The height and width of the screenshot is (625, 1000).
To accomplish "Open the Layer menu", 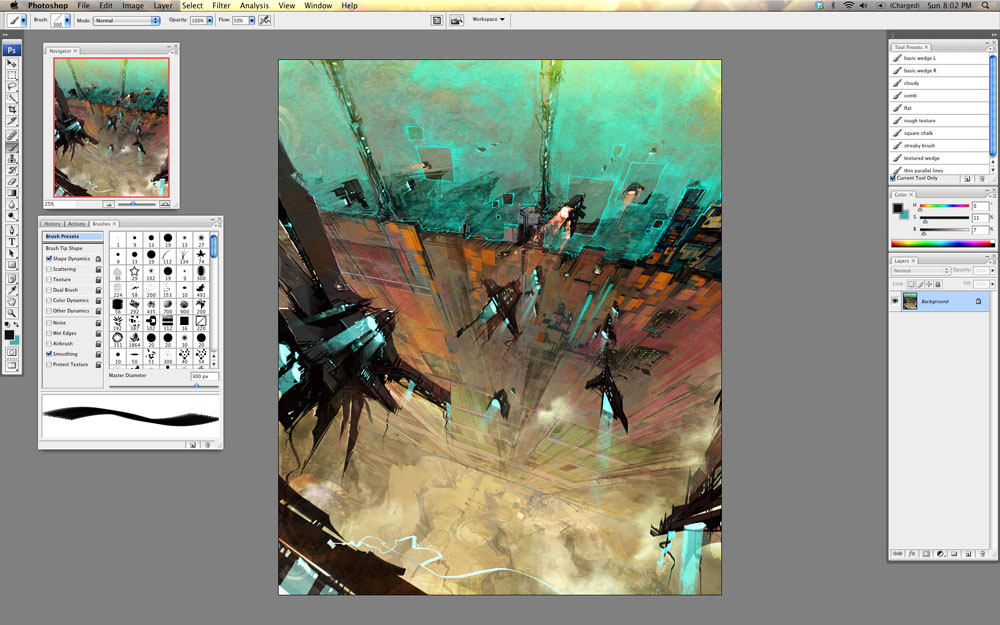I will coord(163,5).
